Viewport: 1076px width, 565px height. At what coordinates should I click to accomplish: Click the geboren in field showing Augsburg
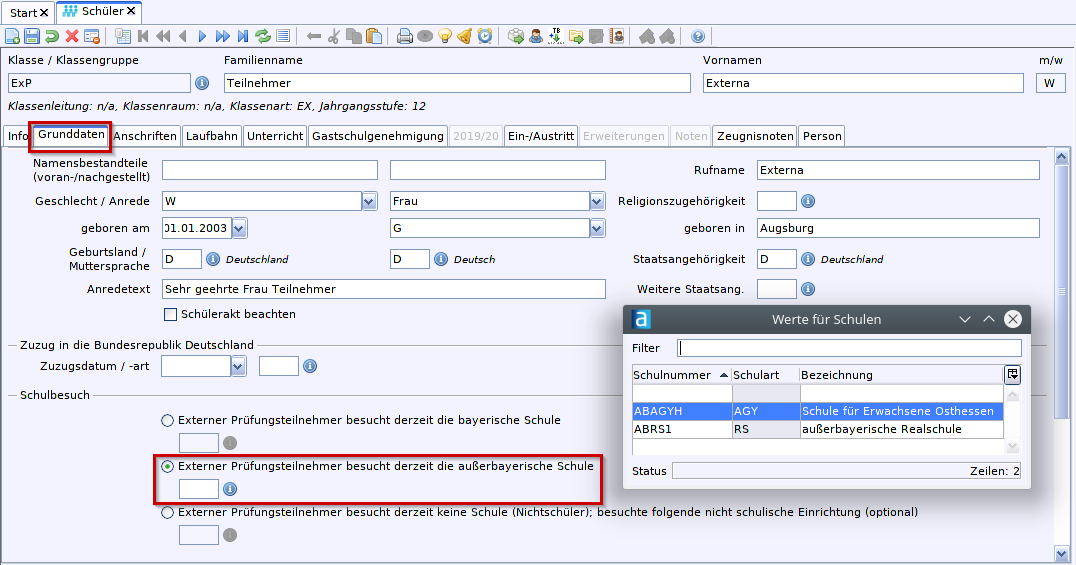(x=898, y=228)
